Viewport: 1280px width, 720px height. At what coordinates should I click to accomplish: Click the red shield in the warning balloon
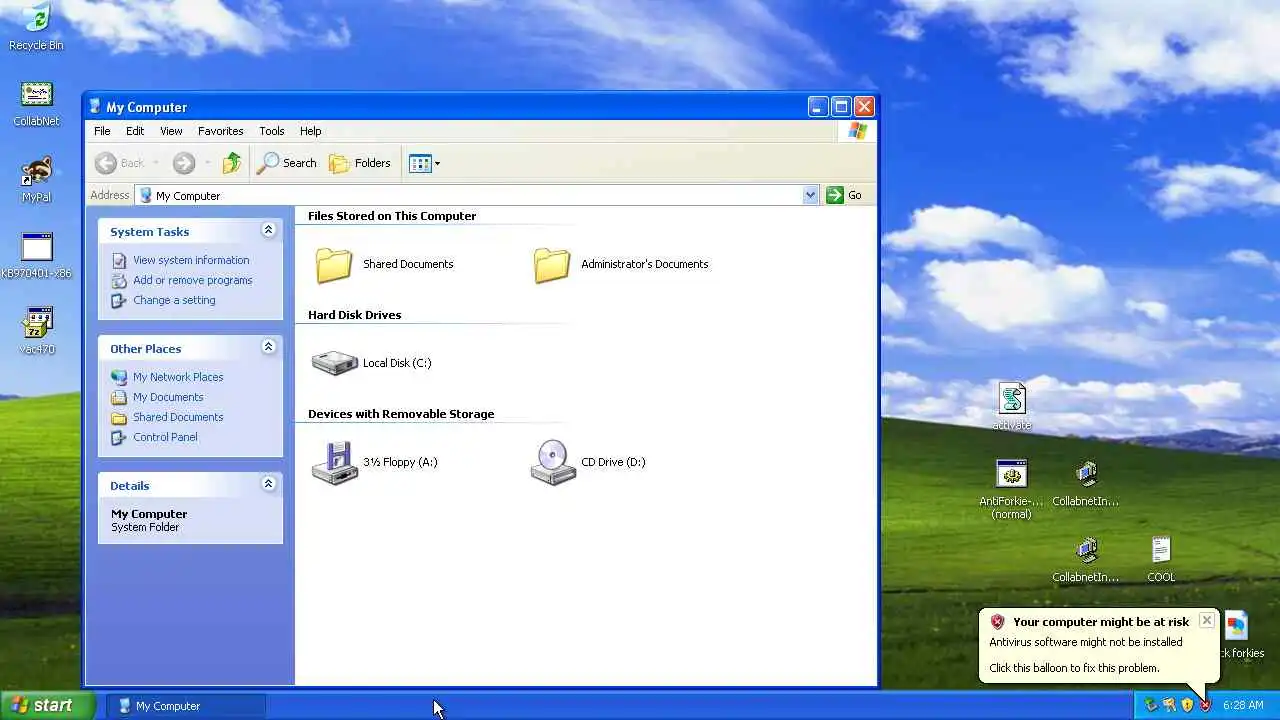(997, 621)
